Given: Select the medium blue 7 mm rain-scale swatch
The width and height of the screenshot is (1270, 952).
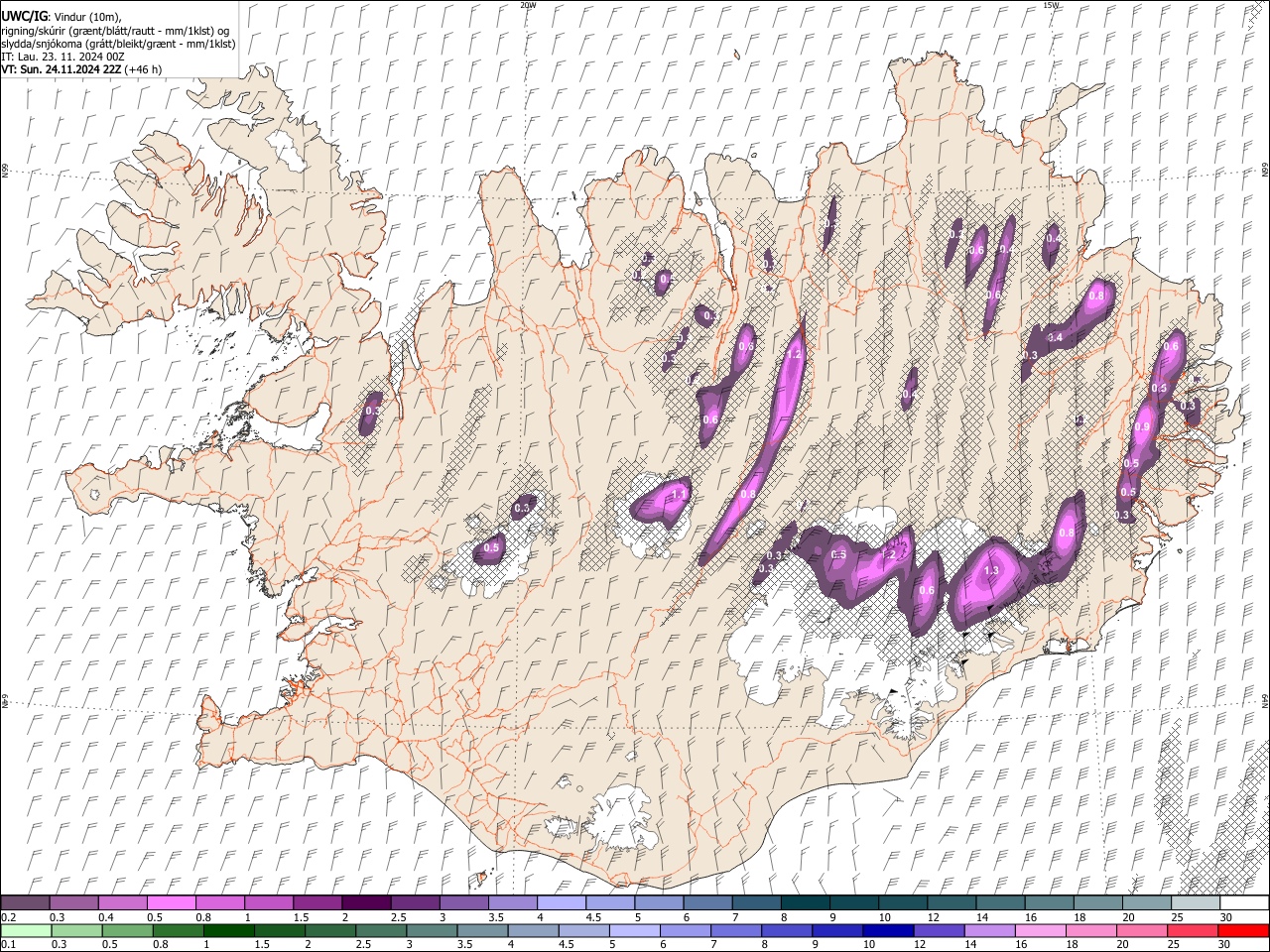Looking at the screenshot, I should pos(735,931).
